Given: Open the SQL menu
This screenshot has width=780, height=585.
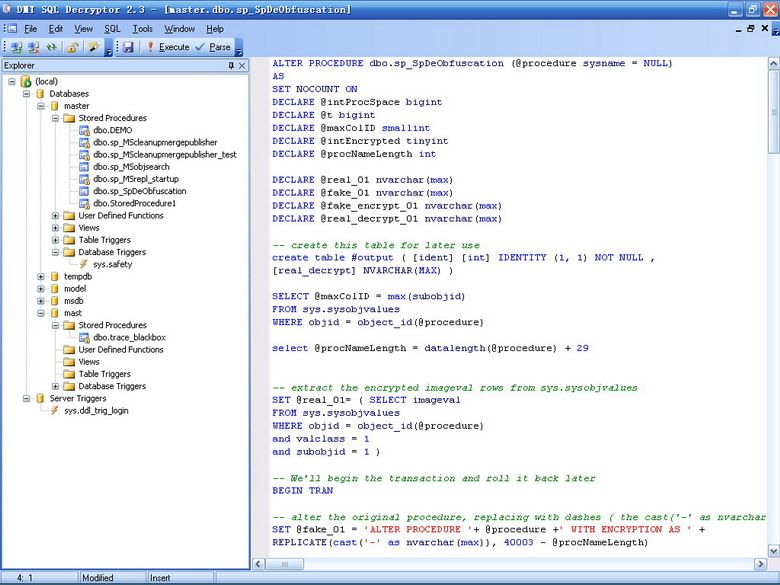Looking at the screenshot, I should click(x=112, y=29).
